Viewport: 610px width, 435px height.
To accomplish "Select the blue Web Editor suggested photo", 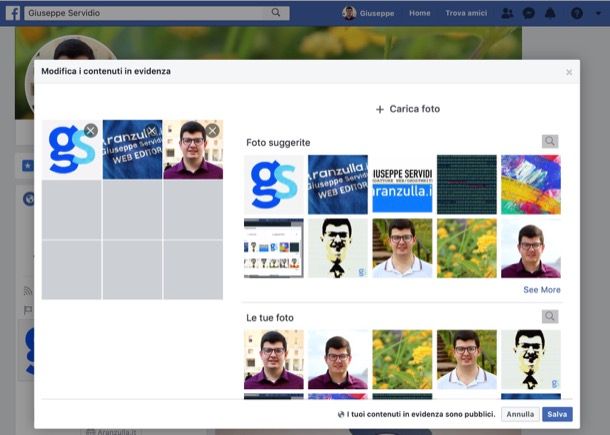I will tap(338, 184).
